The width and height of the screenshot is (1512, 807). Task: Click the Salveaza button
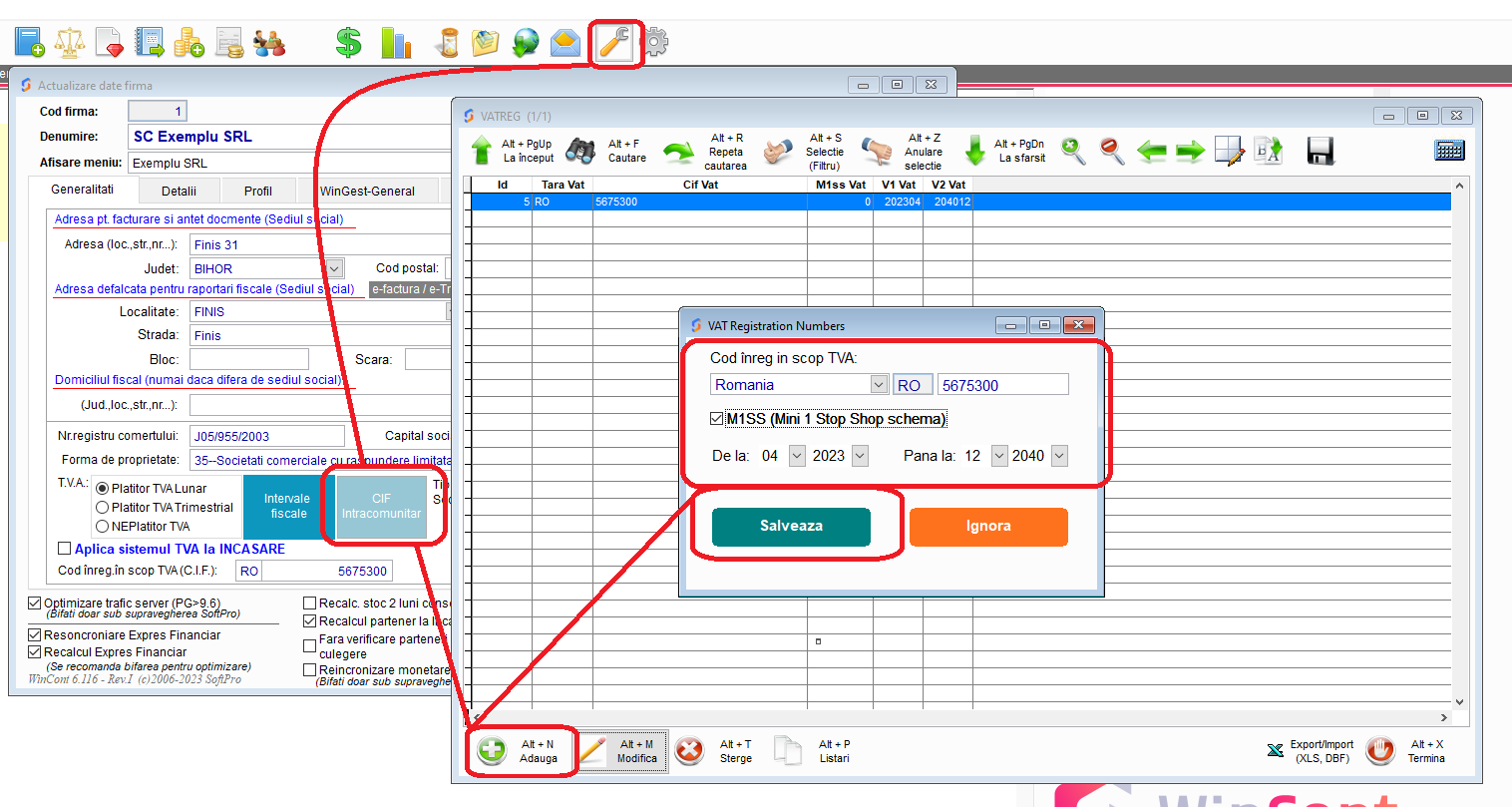click(791, 527)
